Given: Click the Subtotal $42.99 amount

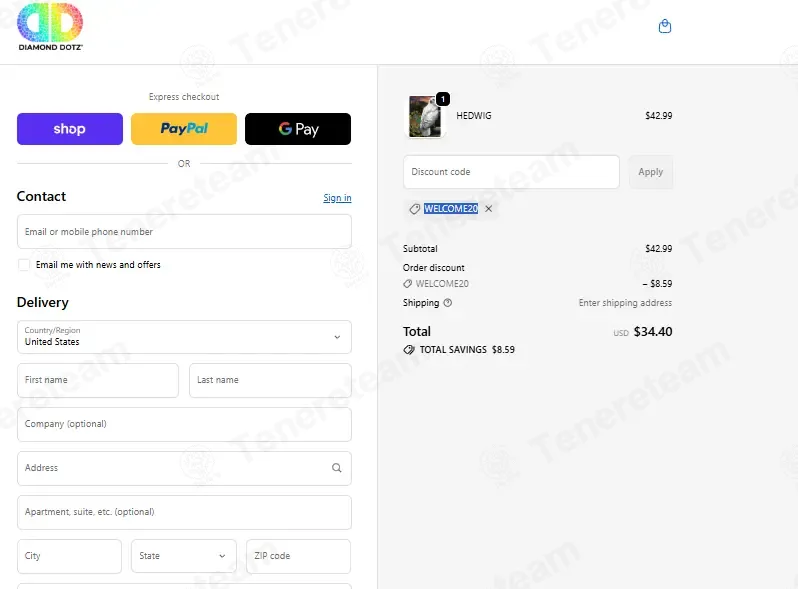Looking at the screenshot, I should pyautogui.click(x=659, y=248).
